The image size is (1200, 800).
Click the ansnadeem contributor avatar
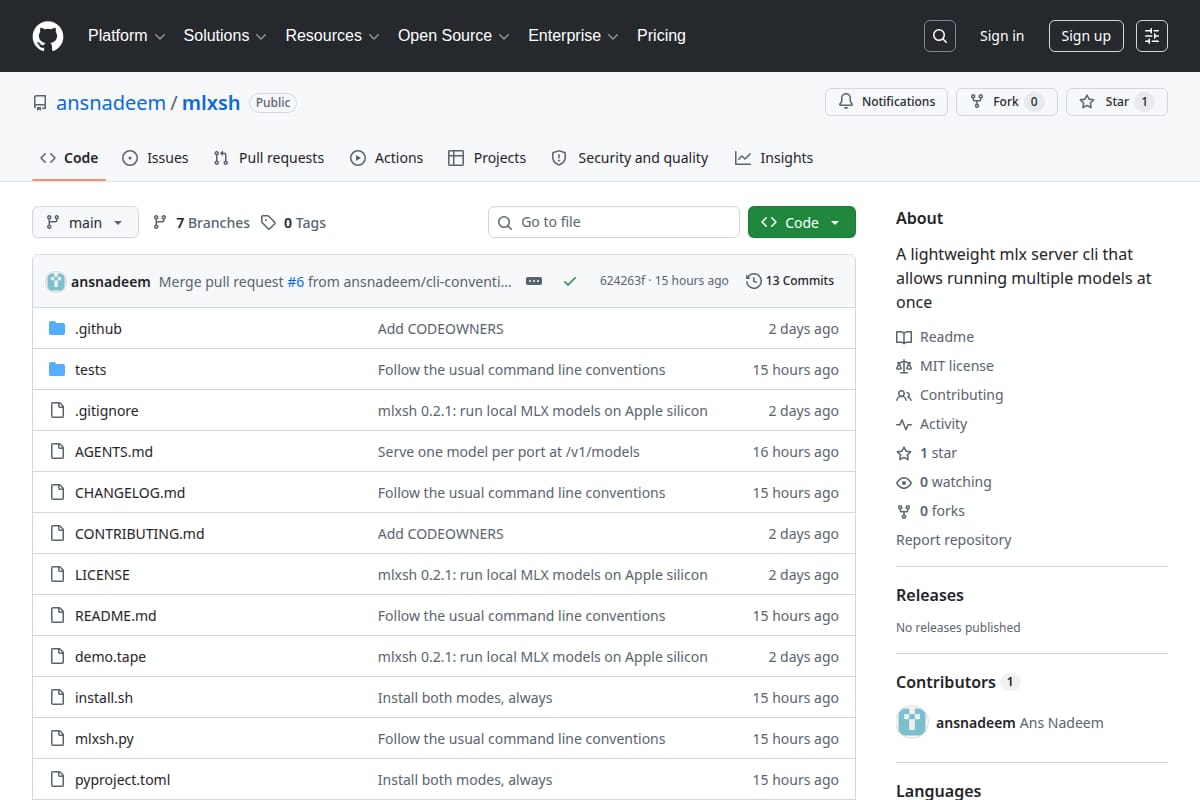pyautogui.click(x=912, y=722)
